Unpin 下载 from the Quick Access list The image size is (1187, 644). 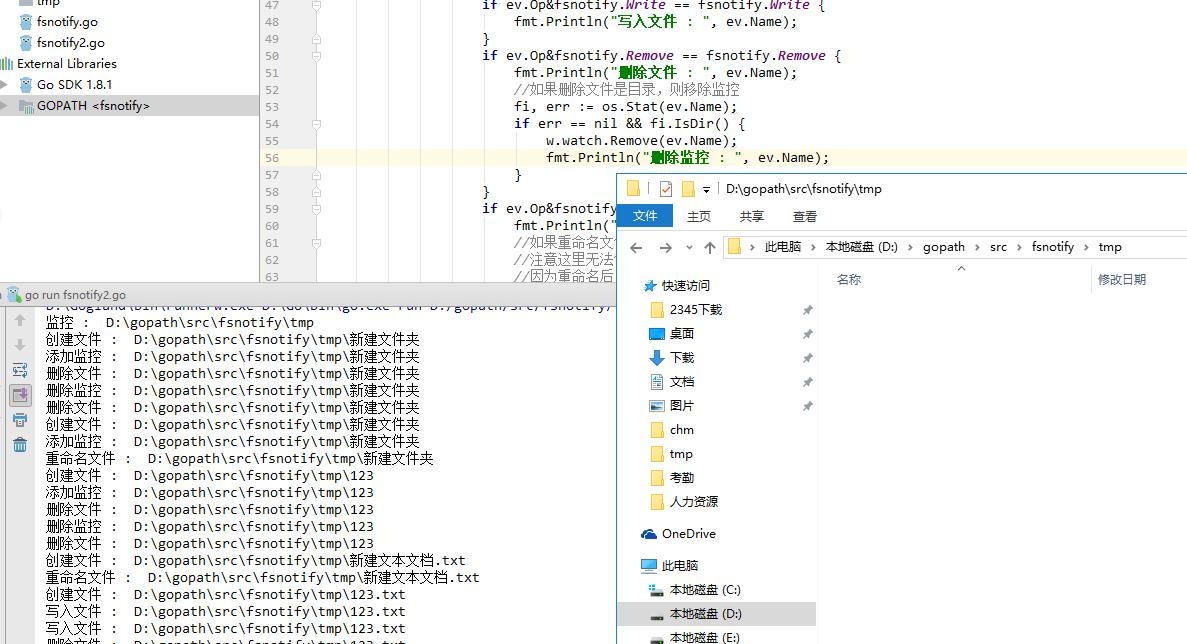click(x=807, y=358)
